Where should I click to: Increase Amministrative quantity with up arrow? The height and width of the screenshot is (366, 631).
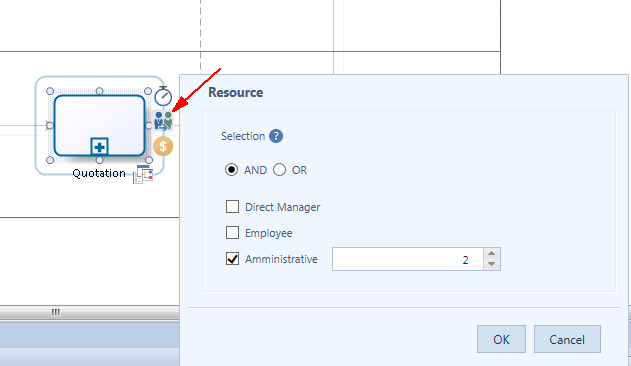tap(491, 254)
